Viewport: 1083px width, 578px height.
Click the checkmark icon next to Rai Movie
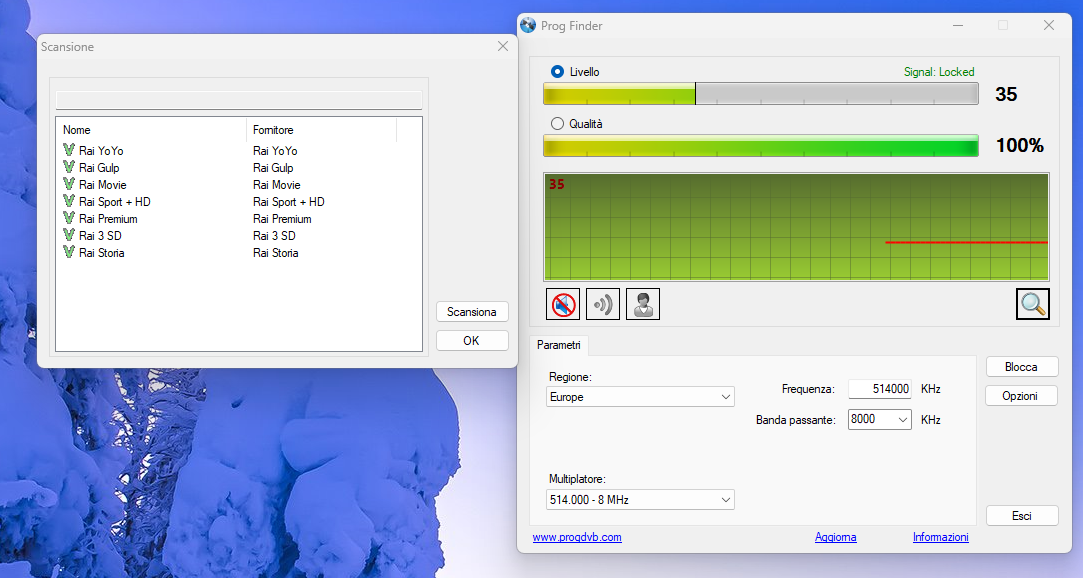pyautogui.click(x=68, y=184)
